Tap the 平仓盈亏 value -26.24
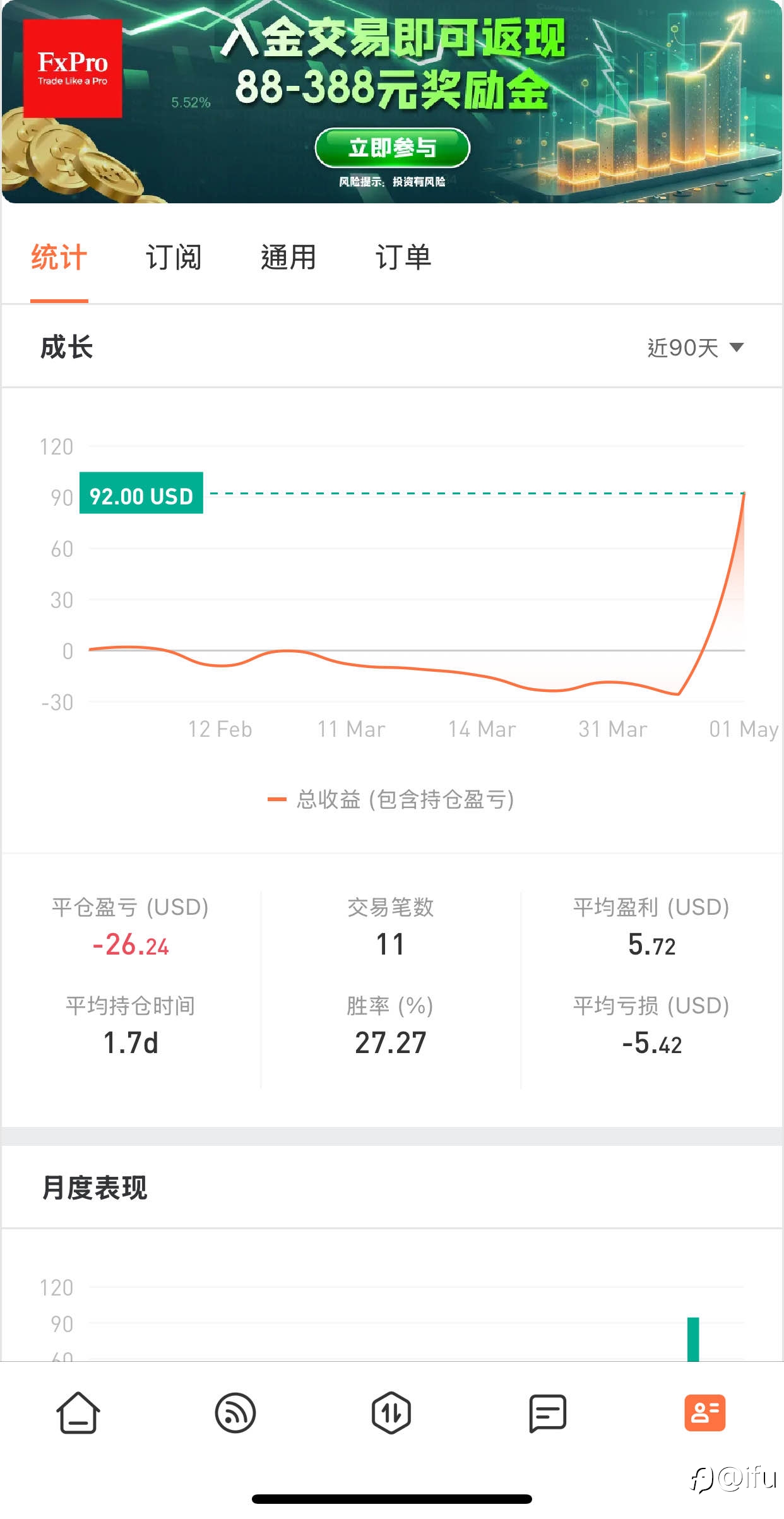 click(131, 945)
